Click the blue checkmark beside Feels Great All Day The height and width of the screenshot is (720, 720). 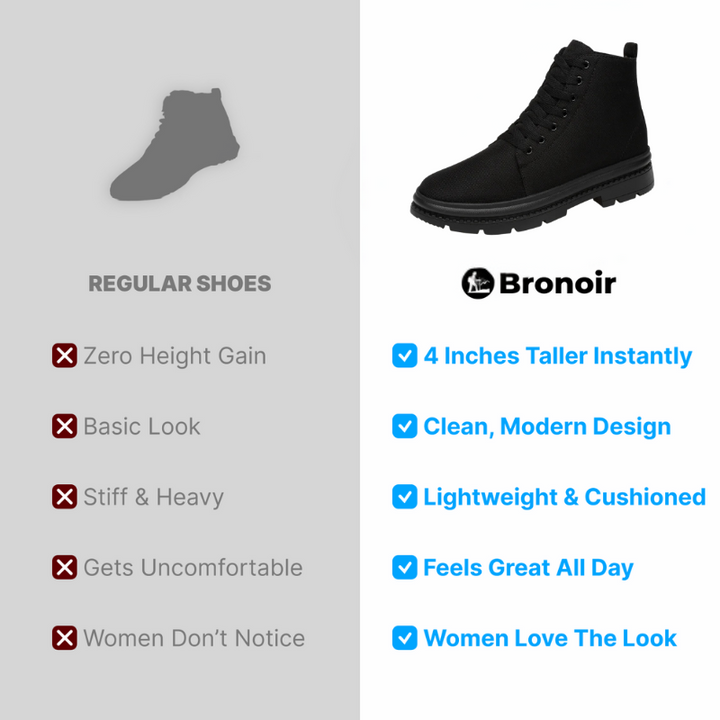405,568
